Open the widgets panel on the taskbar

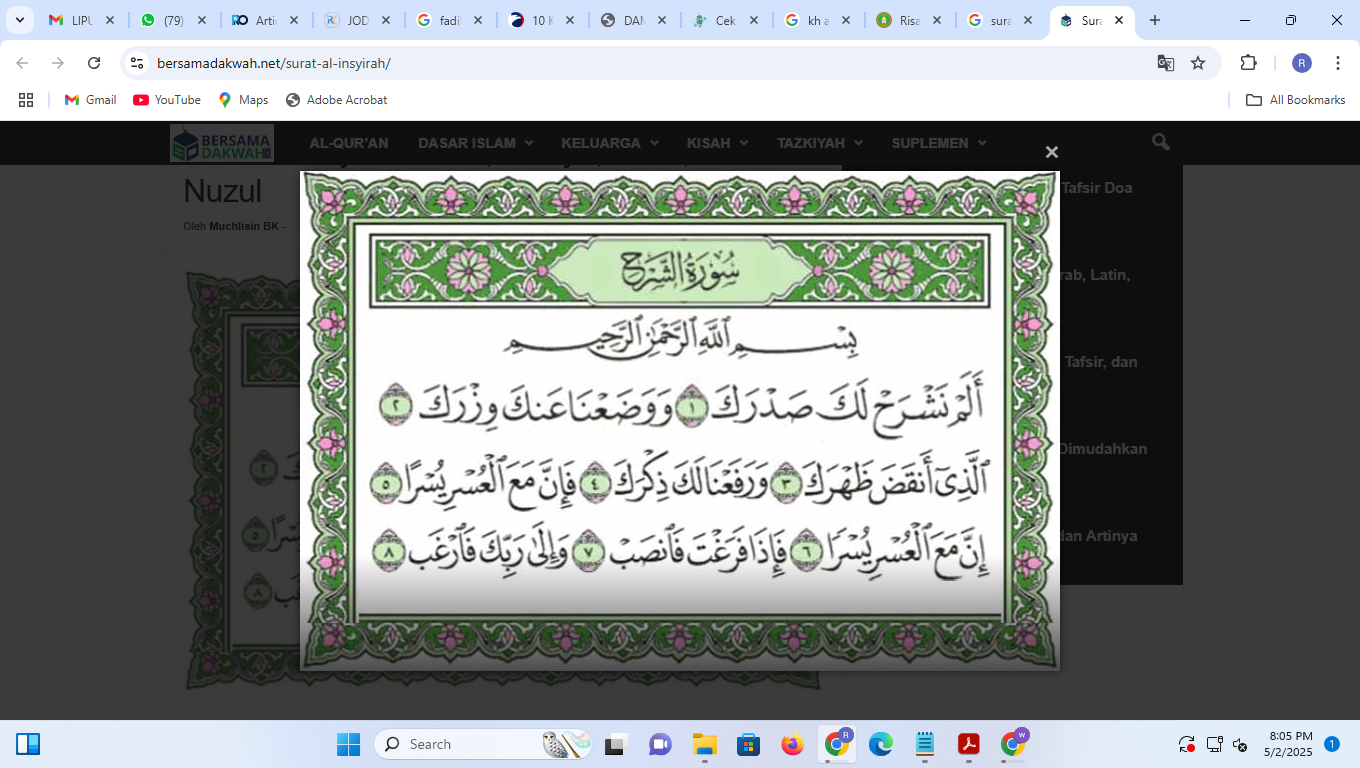click(x=28, y=744)
